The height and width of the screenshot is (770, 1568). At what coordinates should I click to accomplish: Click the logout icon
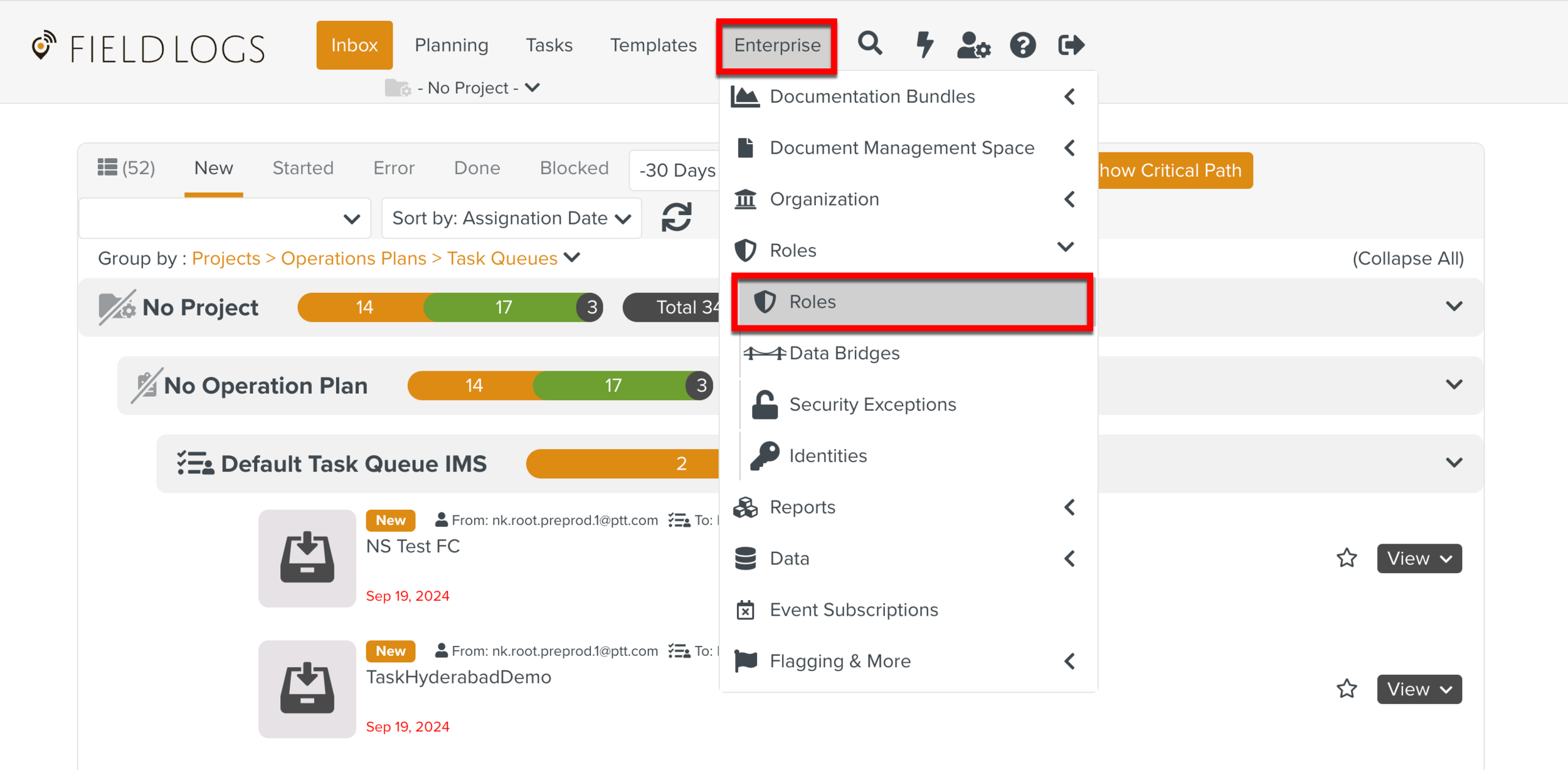tap(1071, 45)
